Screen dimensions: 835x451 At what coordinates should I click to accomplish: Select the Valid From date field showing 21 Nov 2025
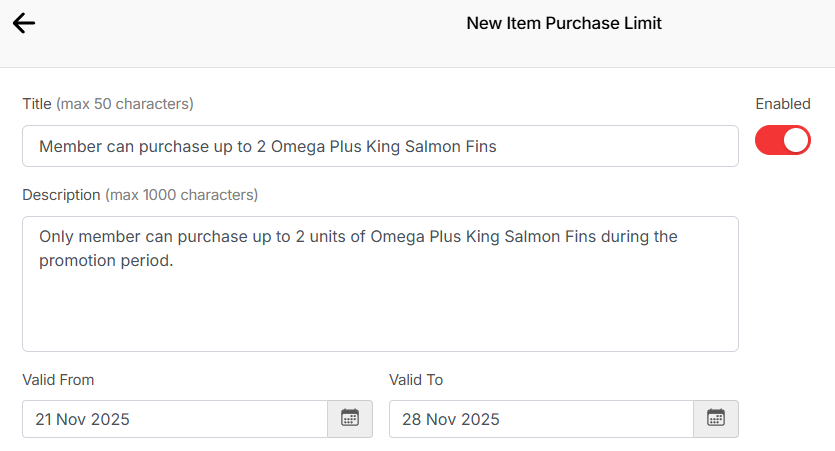pos(175,419)
